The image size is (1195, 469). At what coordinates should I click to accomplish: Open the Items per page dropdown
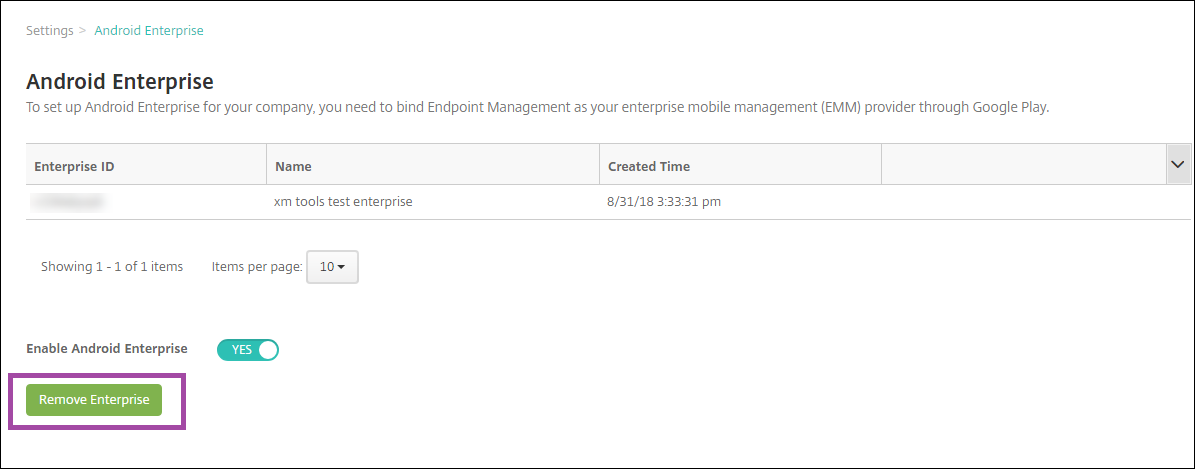[332, 267]
